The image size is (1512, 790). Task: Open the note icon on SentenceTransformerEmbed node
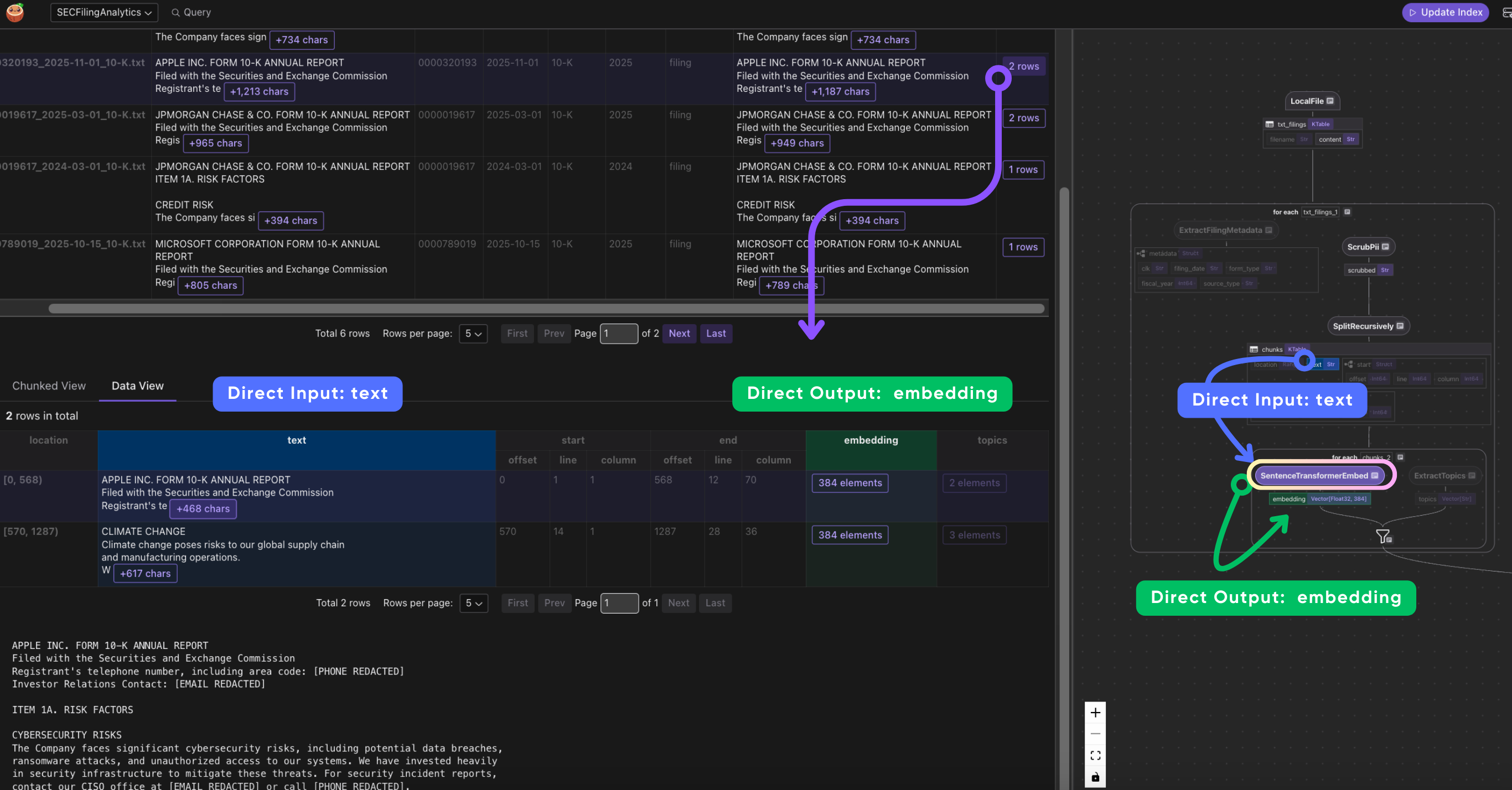1374,476
